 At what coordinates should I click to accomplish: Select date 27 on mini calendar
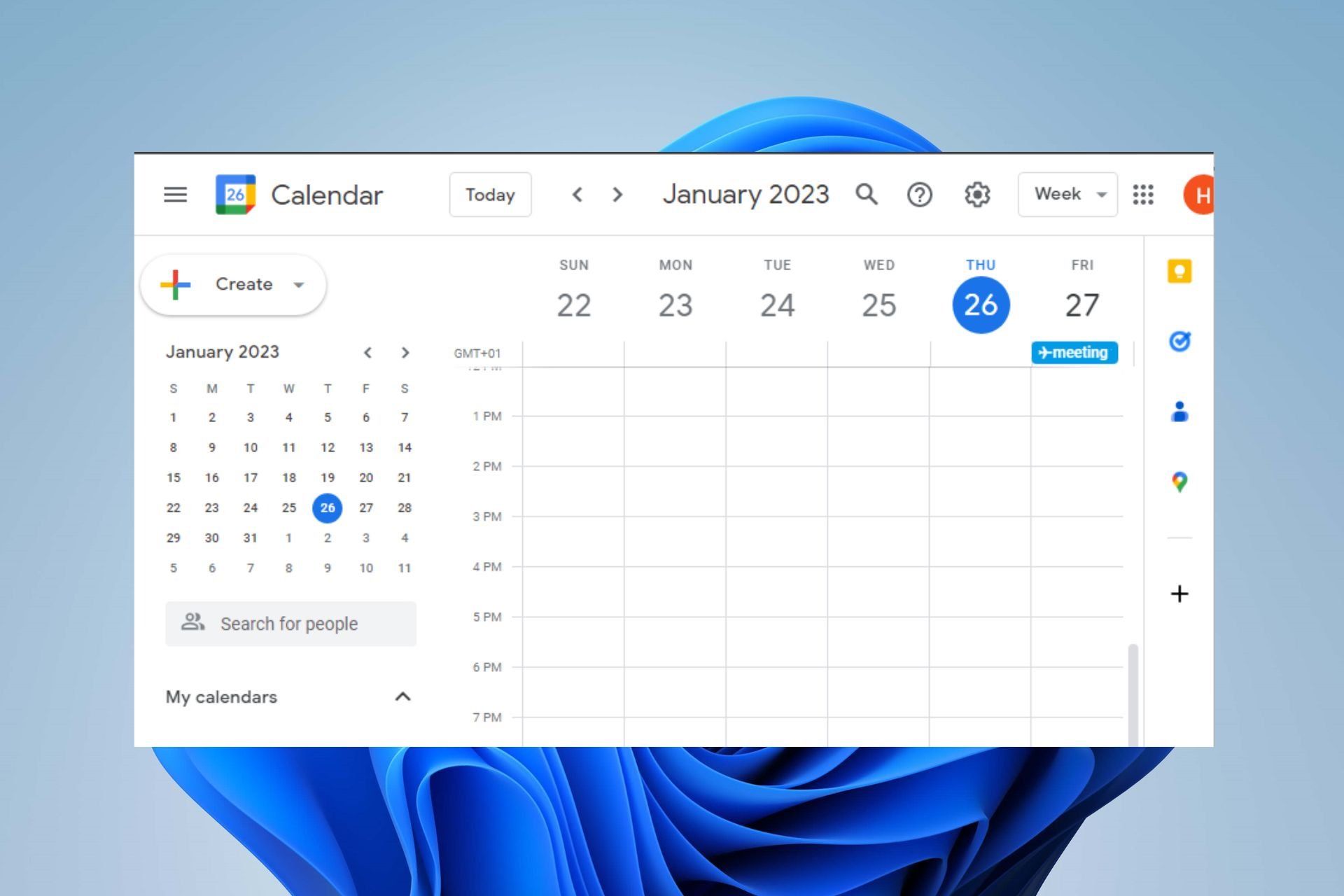[366, 507]
